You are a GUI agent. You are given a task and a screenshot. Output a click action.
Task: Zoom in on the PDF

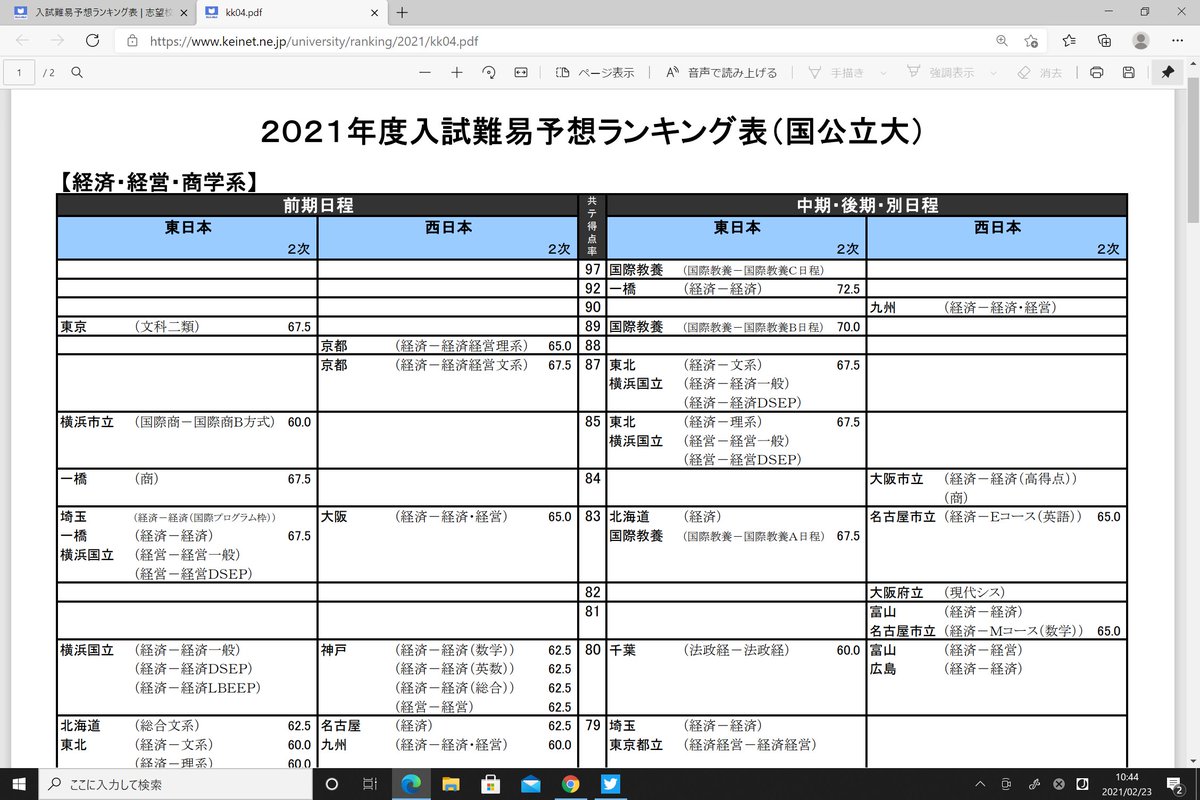456,72
